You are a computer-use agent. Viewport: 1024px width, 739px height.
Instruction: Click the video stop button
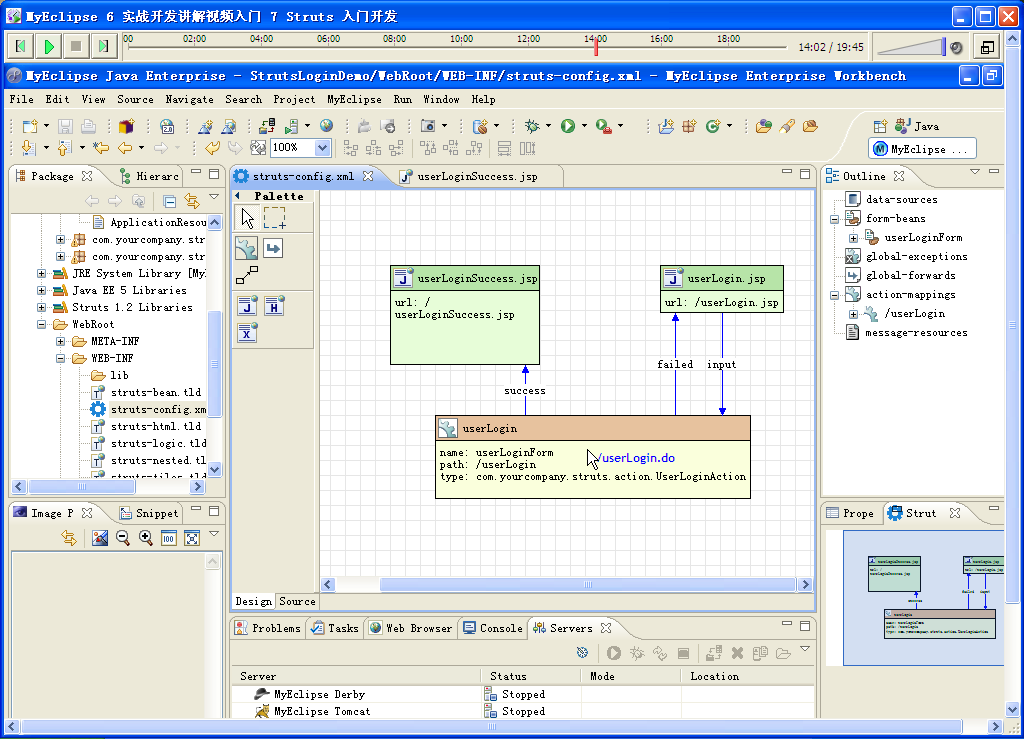76,46
